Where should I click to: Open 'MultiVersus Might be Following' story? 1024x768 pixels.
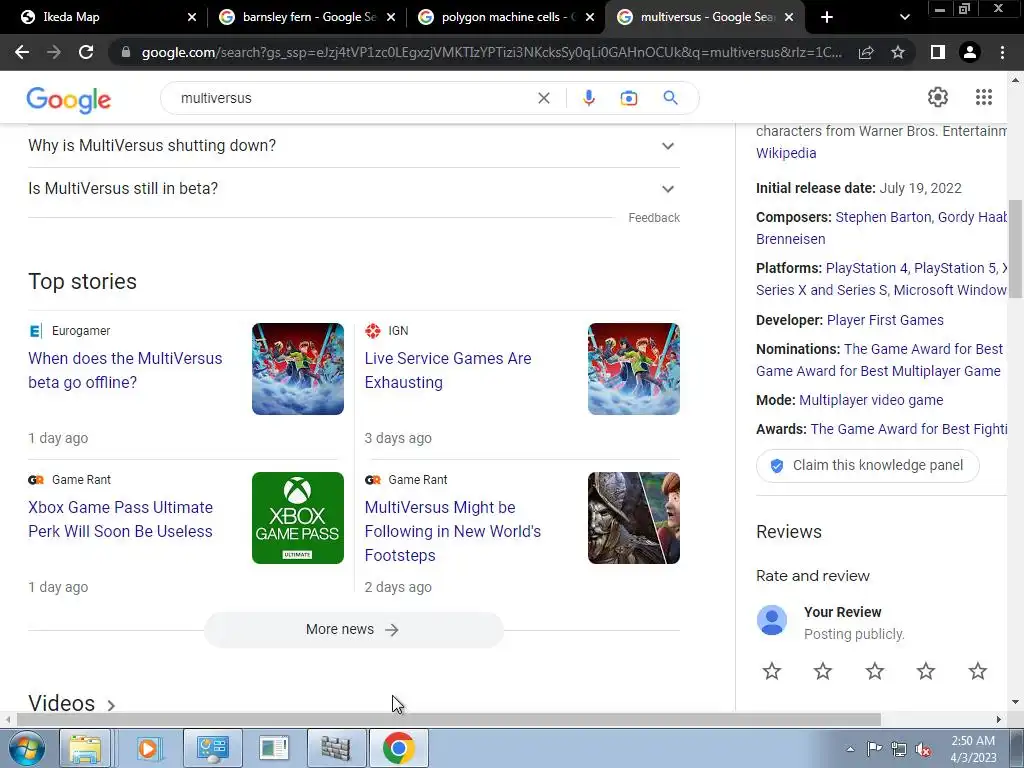point(453,531)
